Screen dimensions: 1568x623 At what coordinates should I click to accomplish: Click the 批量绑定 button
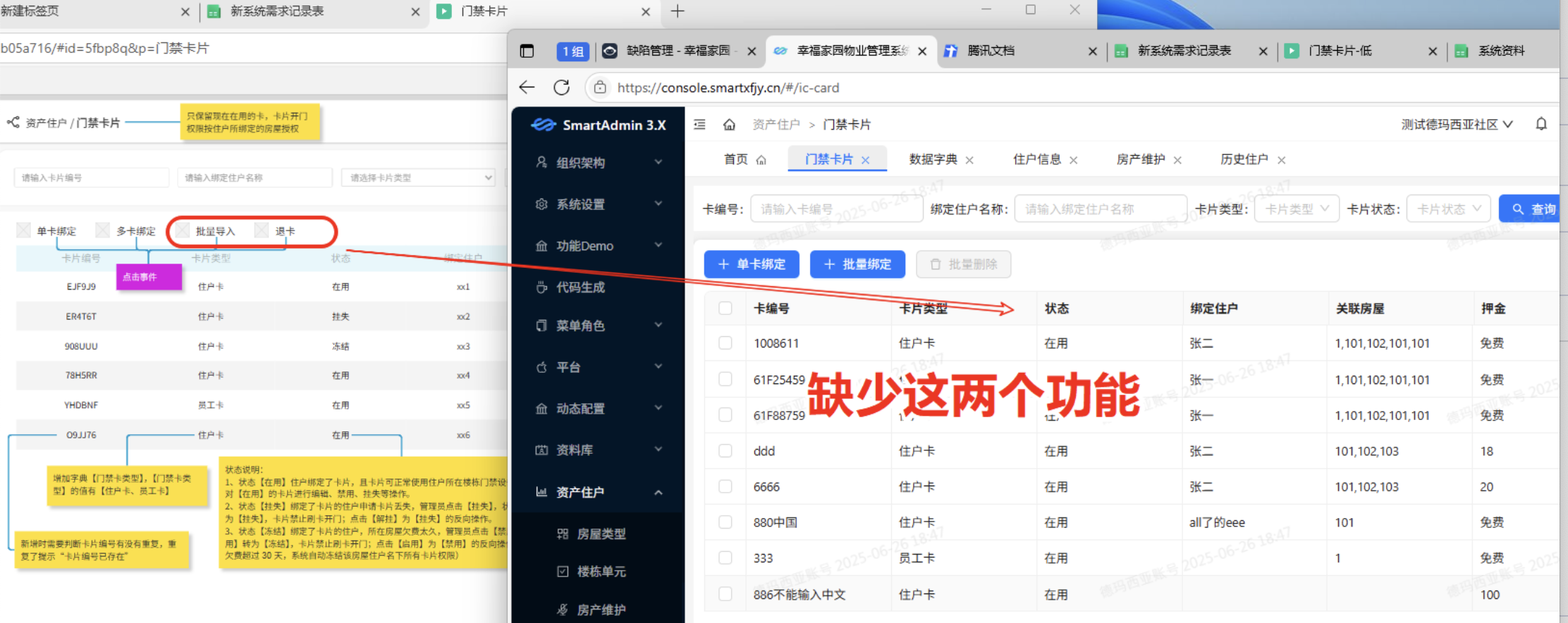(x=857, y=264)
